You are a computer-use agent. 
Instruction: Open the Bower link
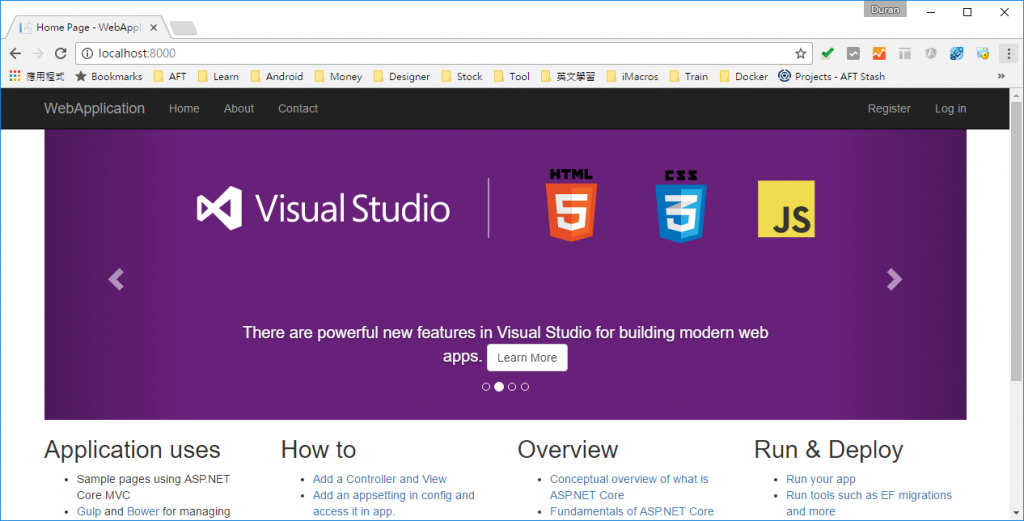tap(143, 511)
